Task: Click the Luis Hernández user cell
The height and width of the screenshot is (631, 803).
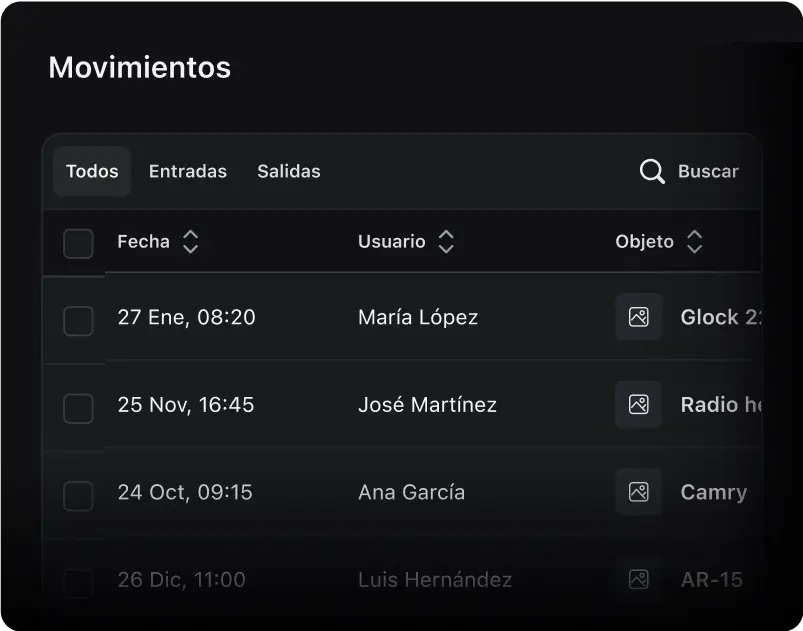Action: [435, 579]
